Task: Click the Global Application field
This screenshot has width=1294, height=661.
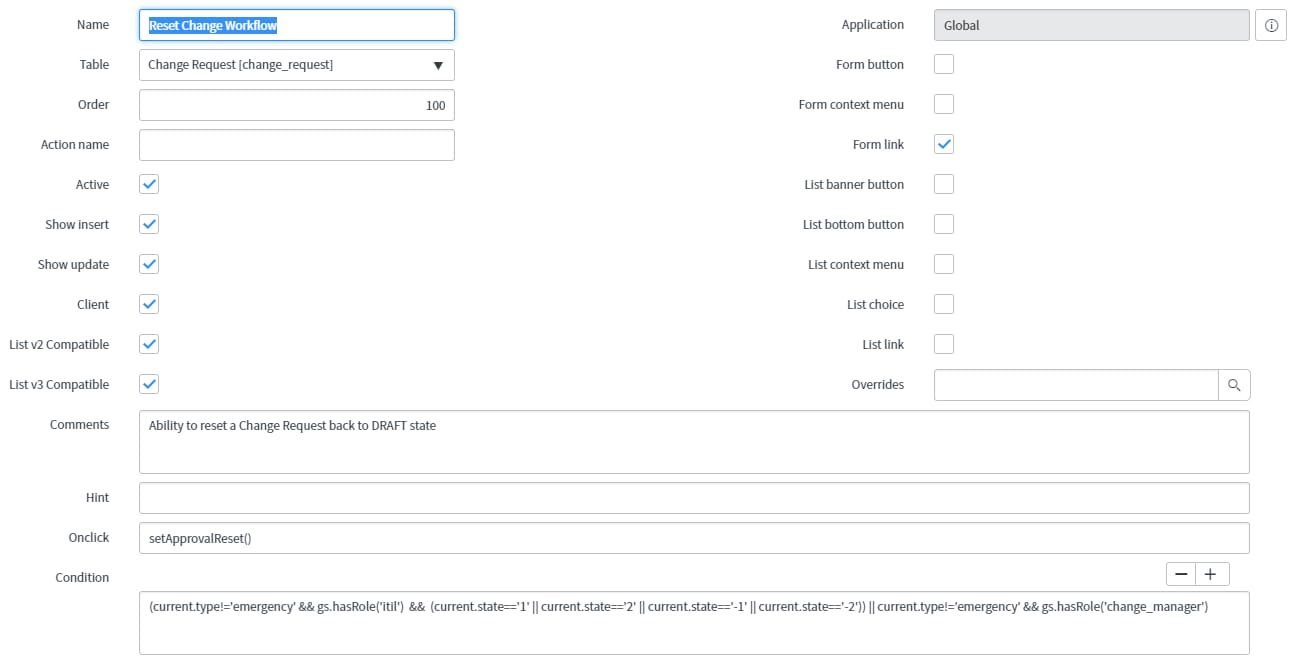Action: point(1092,25)
